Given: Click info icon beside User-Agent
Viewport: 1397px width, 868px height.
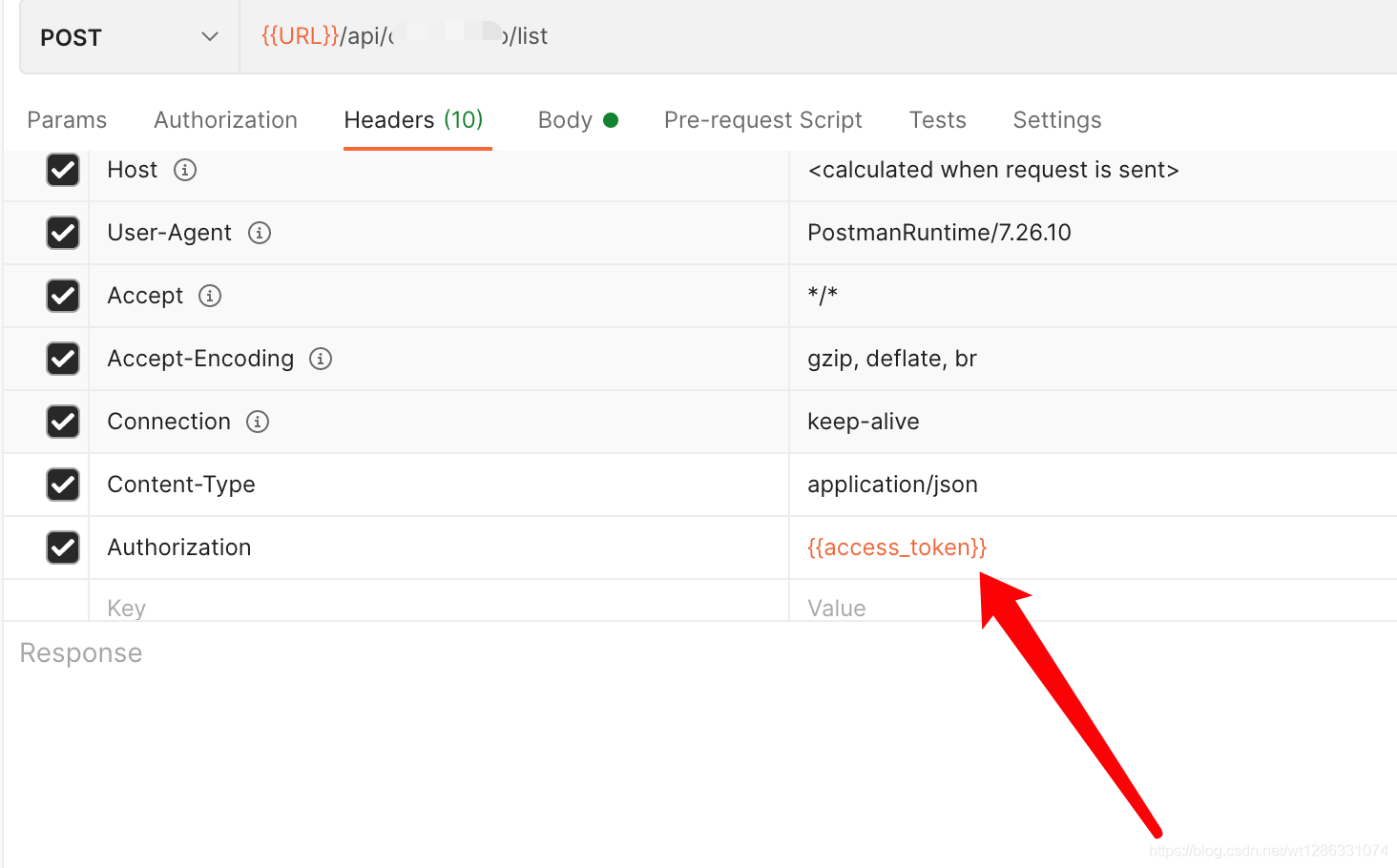Looking at the screenshot, I should point(260,233).
